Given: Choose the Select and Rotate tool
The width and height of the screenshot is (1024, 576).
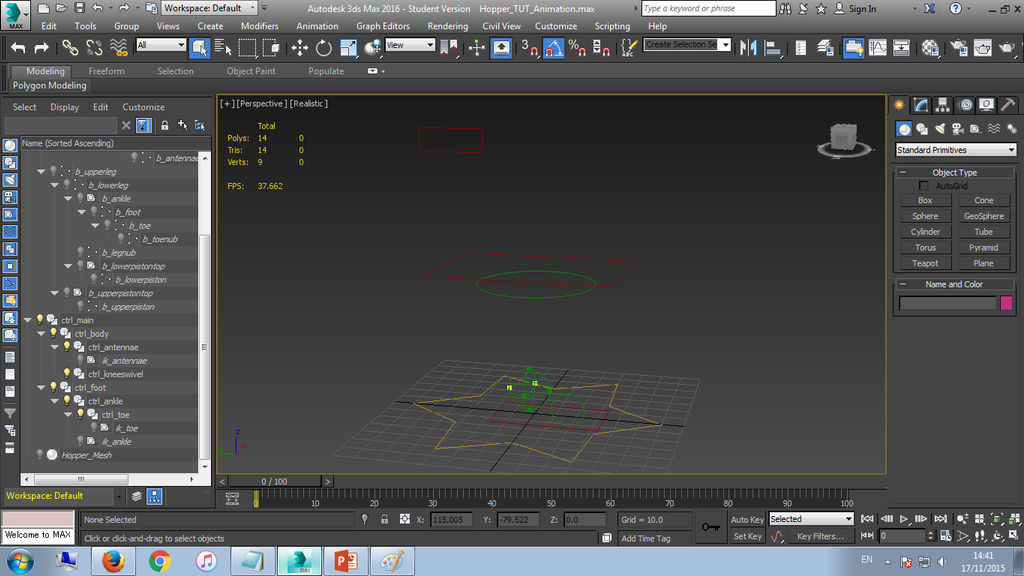Looking at the screenshot, I should [323, 48].
